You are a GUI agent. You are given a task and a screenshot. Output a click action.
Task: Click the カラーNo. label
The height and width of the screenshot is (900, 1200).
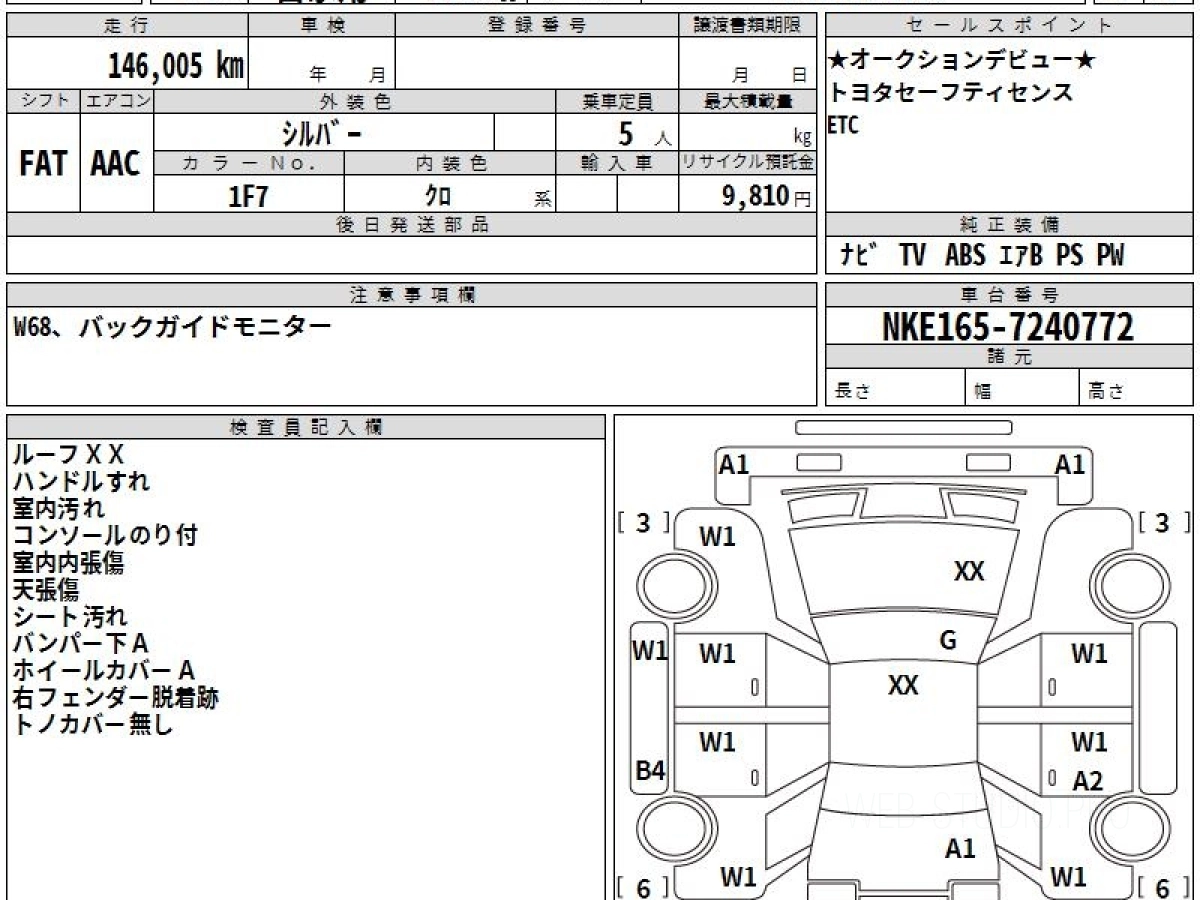pyautogui.click(x=249, y=163)
